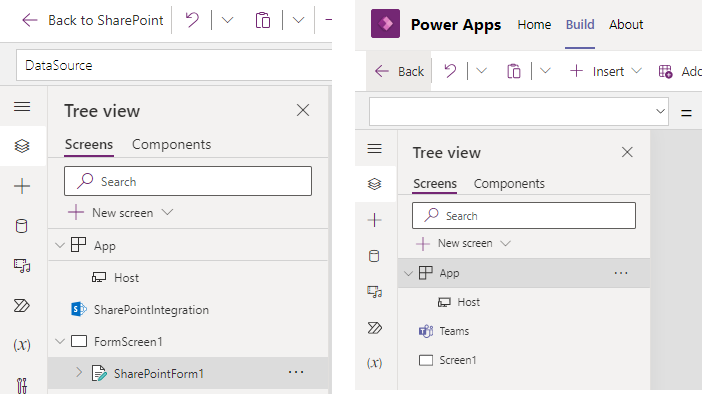Click the Power Apps logo icon
This screenshot has height=394, width=705.
(385, 23)
